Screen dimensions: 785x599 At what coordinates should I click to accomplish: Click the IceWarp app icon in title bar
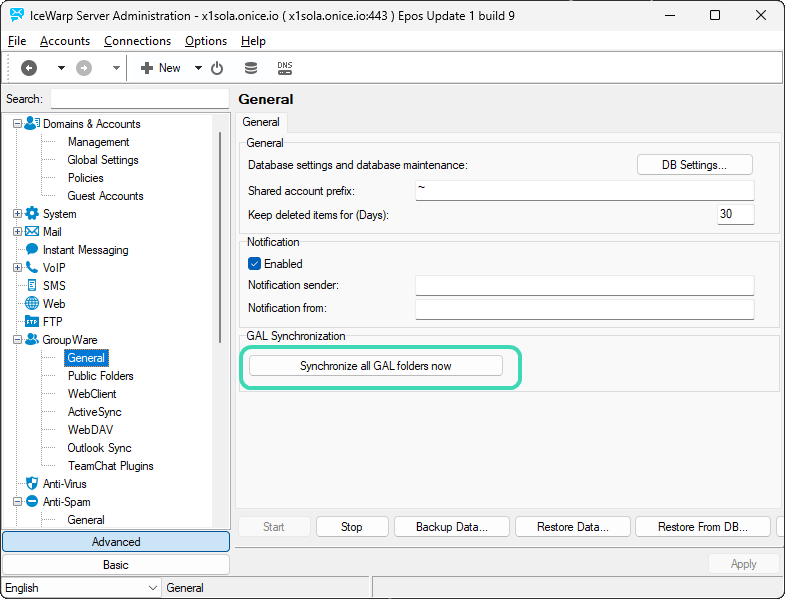[17, 16]
